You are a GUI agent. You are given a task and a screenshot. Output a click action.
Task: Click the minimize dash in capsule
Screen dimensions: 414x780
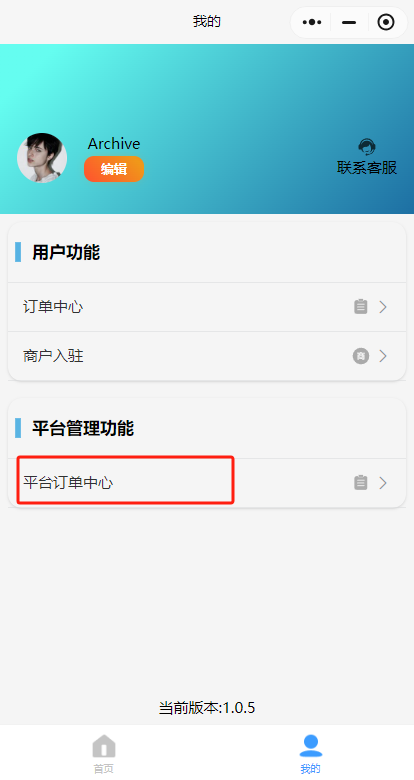click(349, 22)
